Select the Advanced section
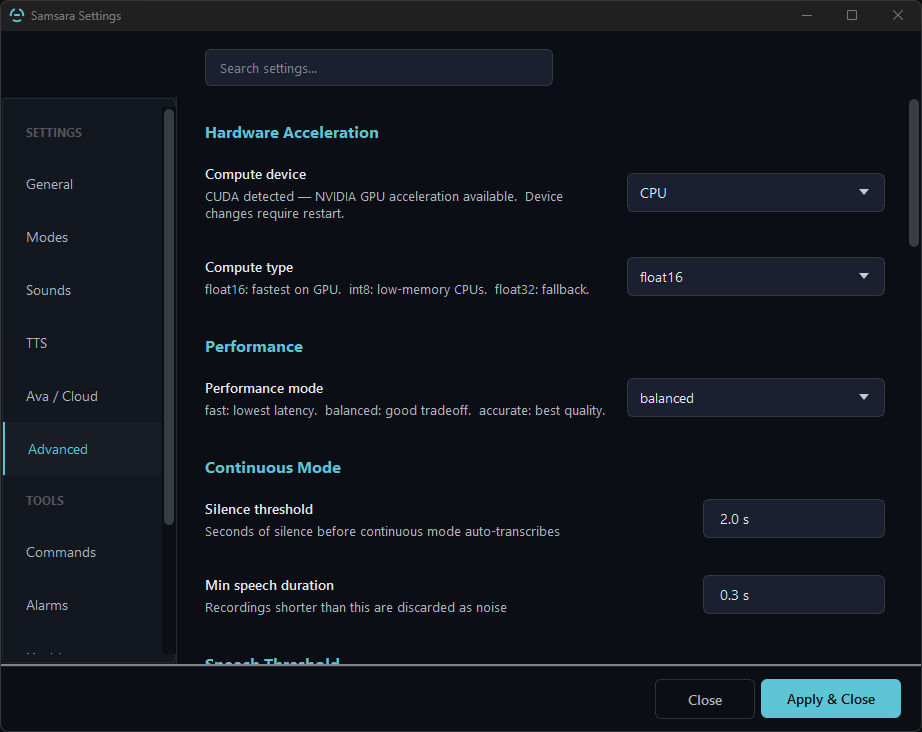Viewport: 922px width, 732px height. 82,449
